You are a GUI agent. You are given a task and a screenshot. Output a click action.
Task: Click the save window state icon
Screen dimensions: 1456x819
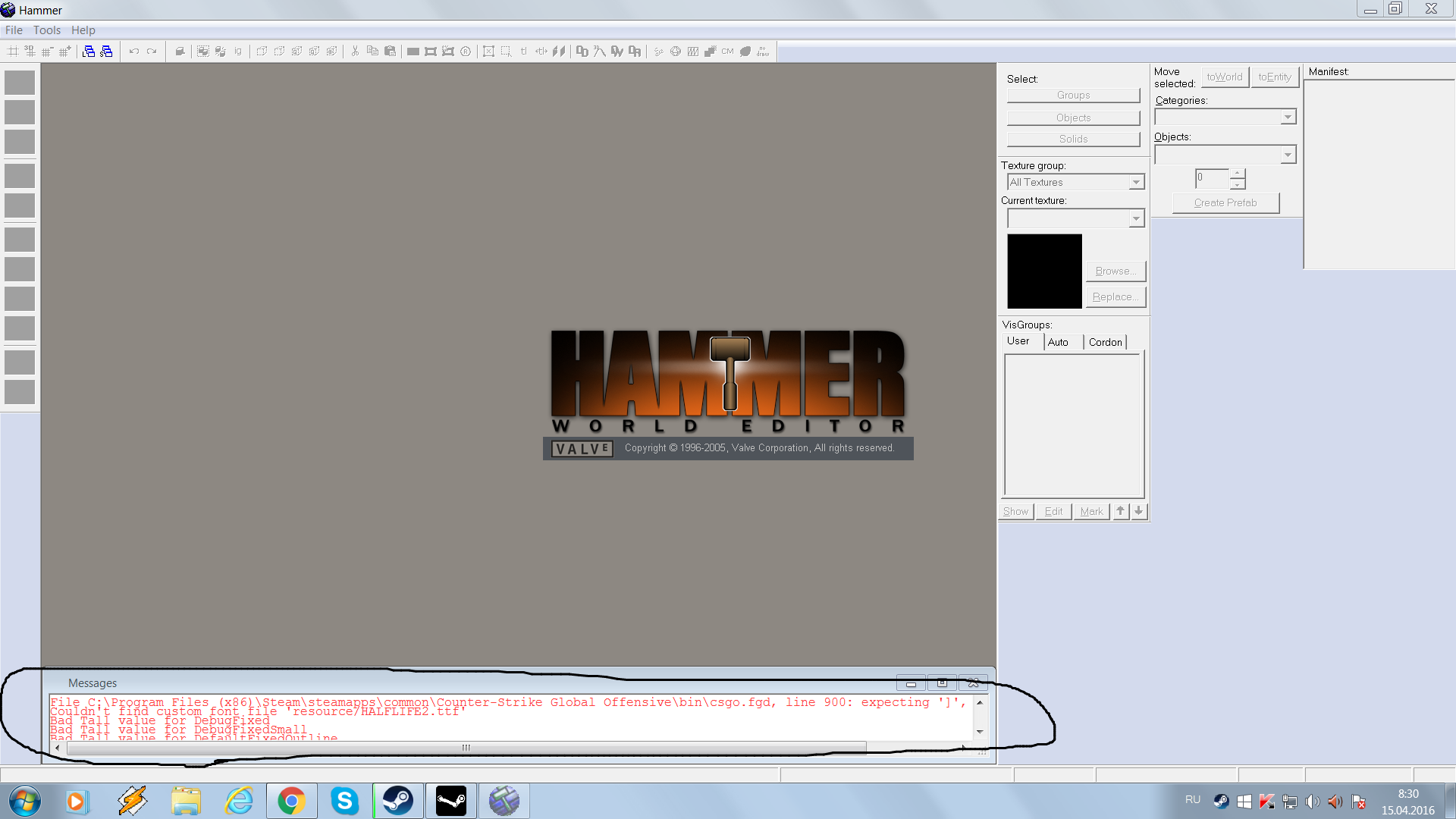[107, 52]
